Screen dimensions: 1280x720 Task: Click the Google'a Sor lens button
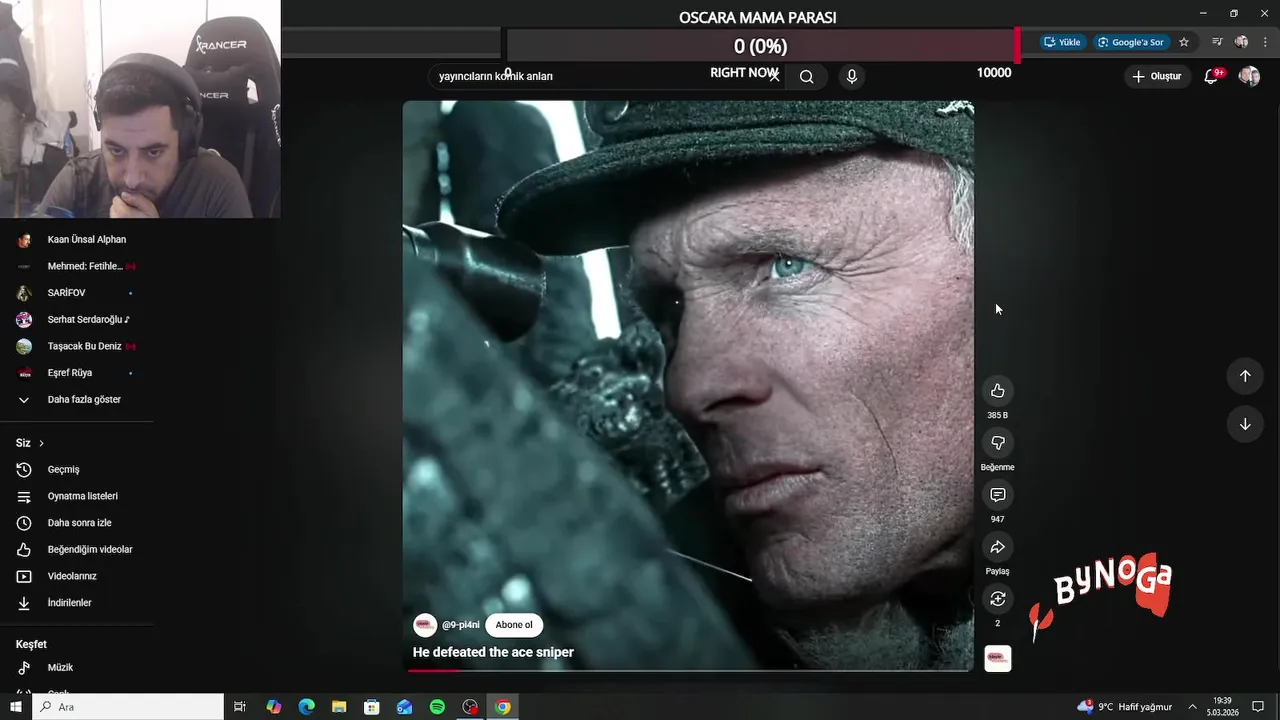coord(1130,42)
